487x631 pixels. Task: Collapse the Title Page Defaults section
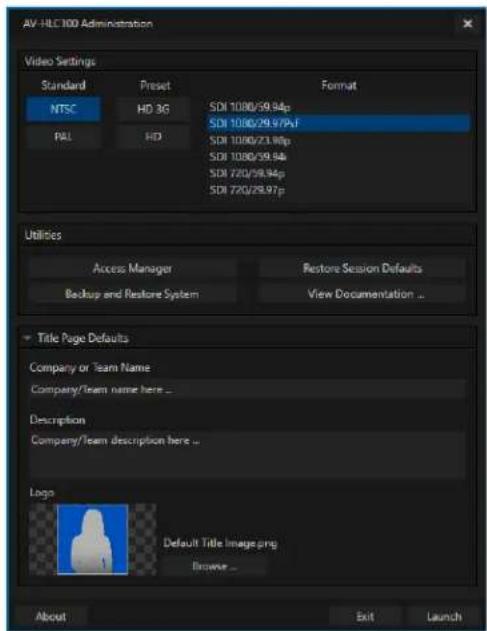pos(27,338)
